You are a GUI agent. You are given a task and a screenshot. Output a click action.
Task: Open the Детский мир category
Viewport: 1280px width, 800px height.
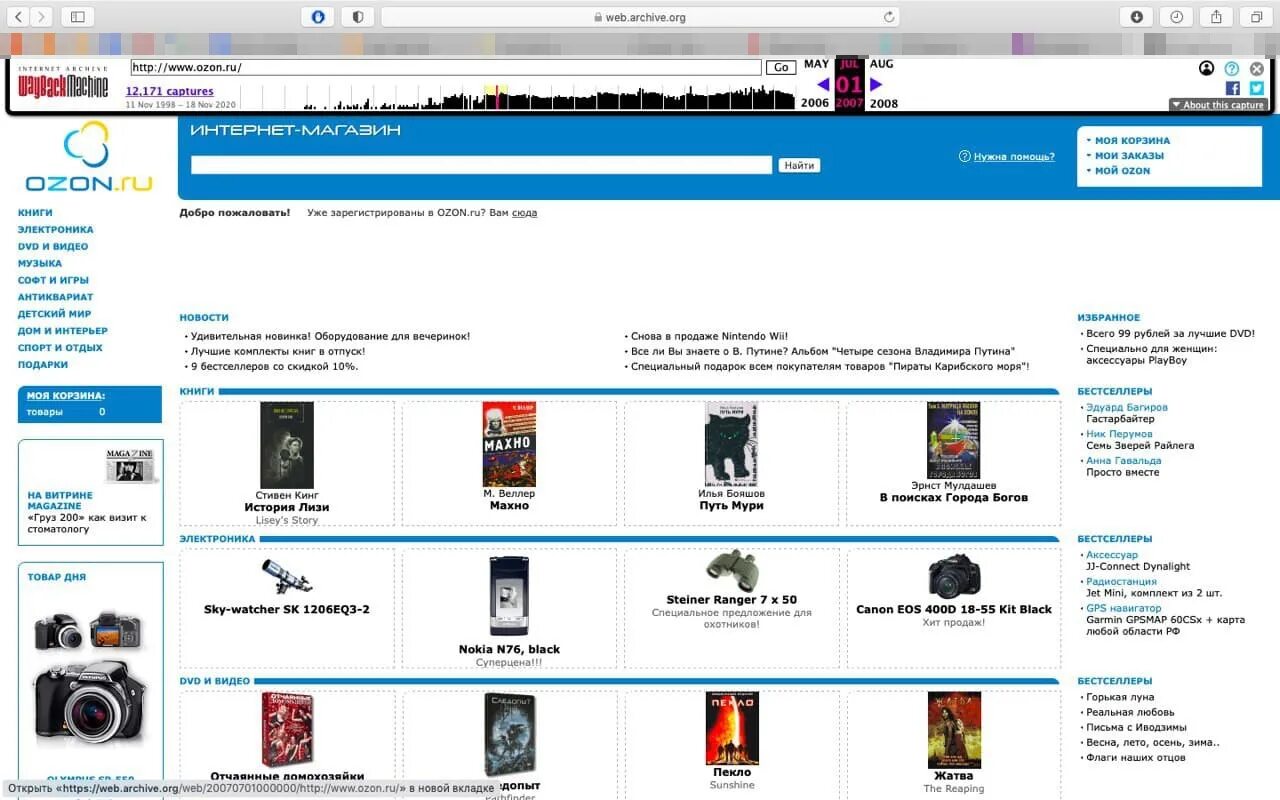[x=54, y=314]
